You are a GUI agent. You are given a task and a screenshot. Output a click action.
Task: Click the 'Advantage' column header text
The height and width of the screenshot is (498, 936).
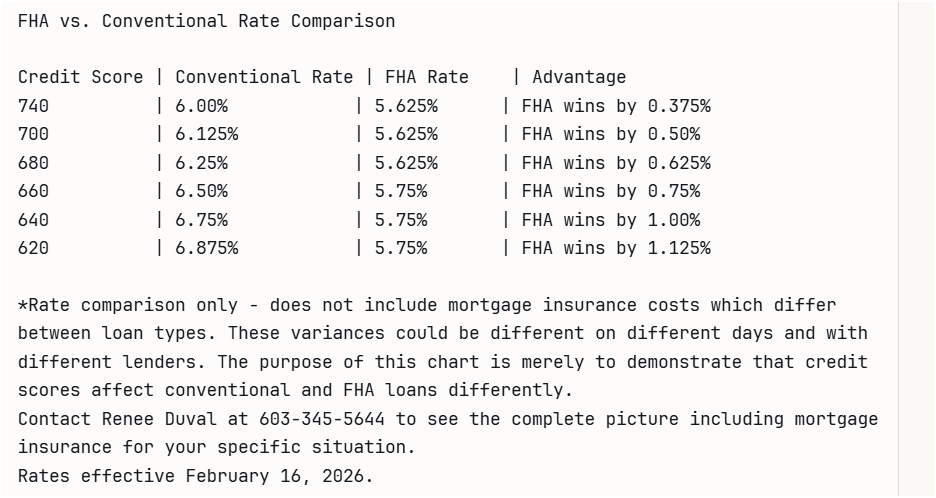579,77
